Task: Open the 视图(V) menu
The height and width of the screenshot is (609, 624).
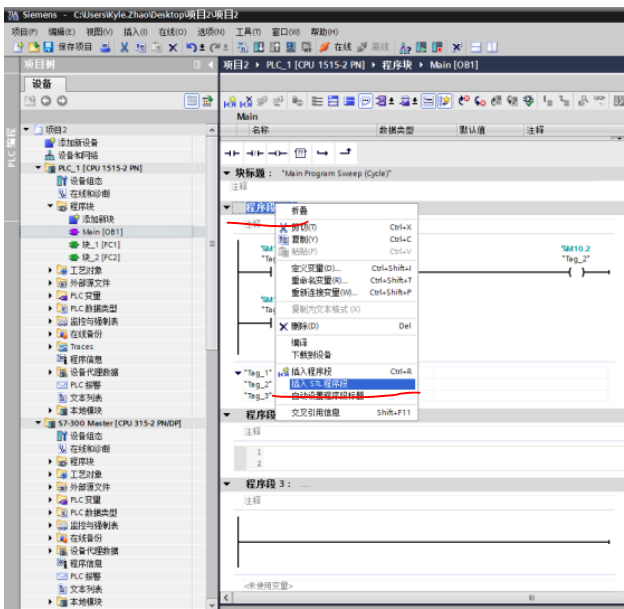Action: 99,32
